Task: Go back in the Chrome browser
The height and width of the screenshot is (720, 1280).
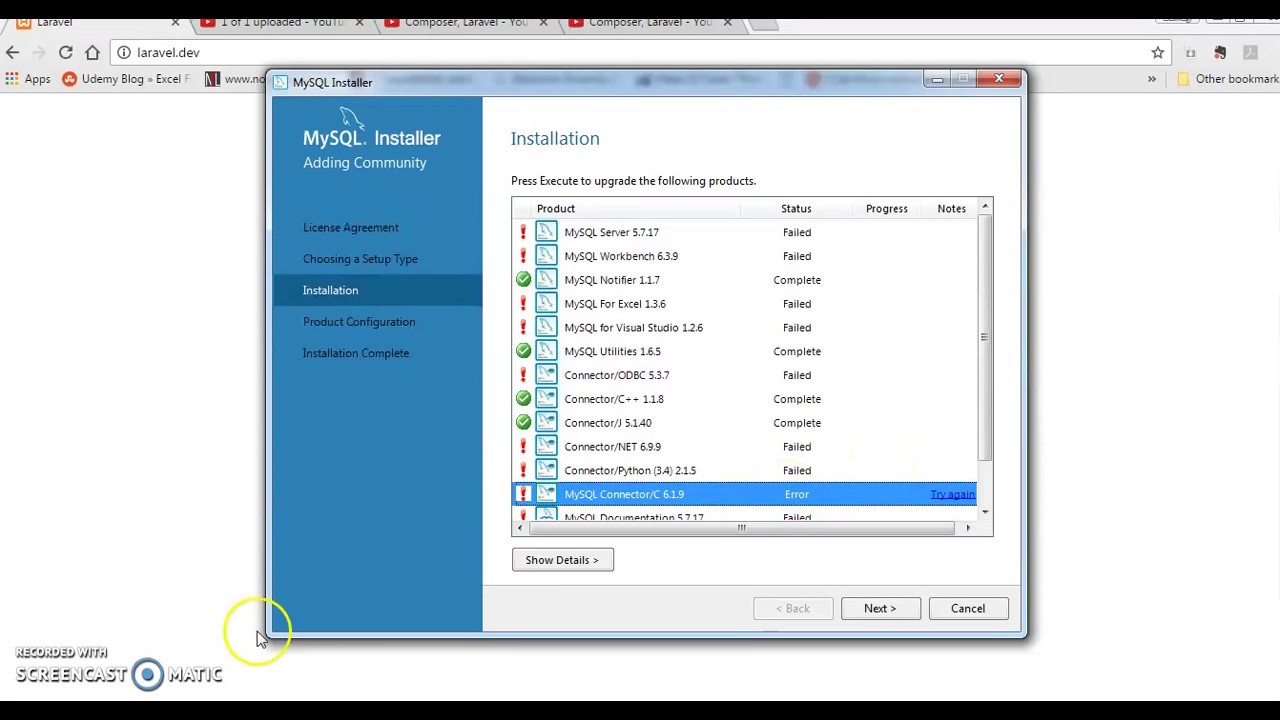Action: [x=13, y=52]
